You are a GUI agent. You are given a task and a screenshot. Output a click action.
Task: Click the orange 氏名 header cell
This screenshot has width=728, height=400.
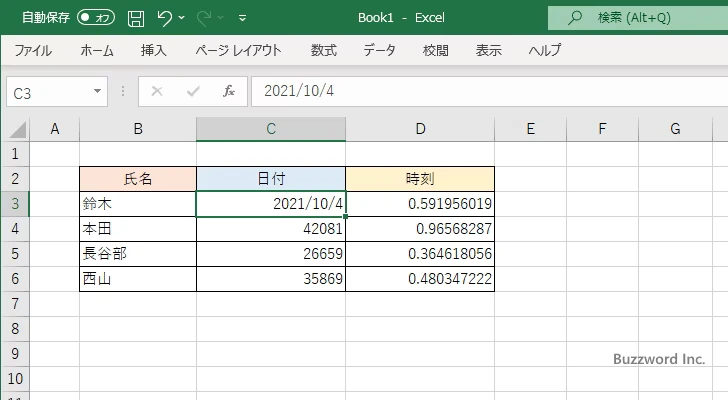click(x=138, y=179)
